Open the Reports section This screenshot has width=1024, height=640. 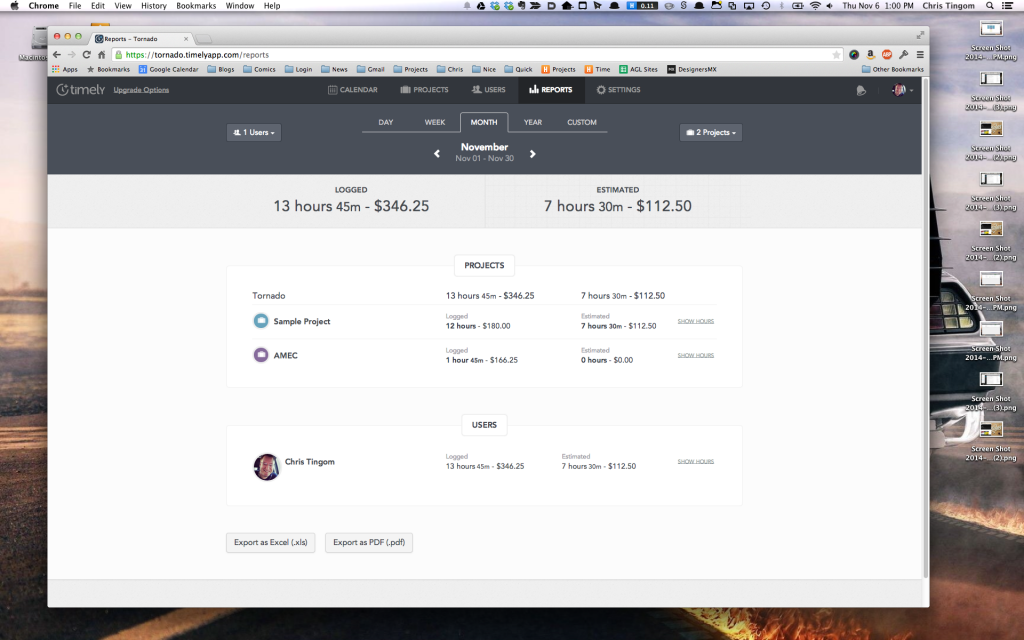pyautogui.click(x=551, y=89)
